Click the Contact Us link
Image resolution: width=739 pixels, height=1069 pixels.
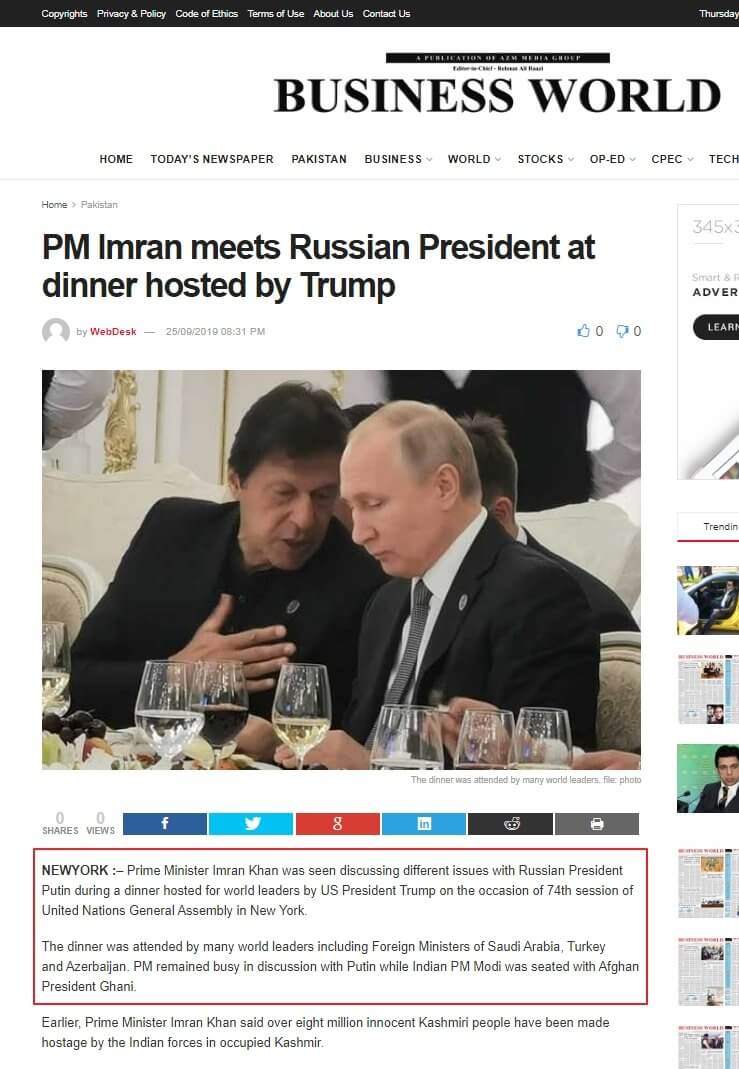pos(386,14)
